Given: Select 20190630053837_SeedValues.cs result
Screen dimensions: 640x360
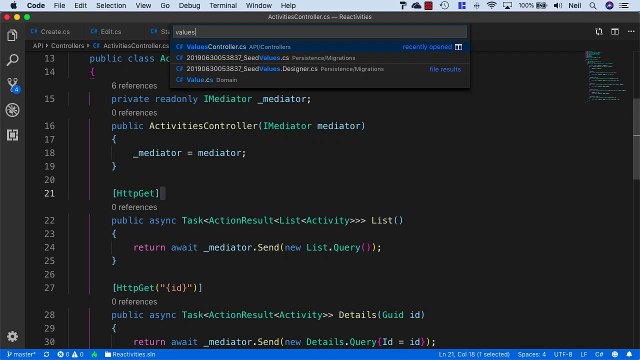Looking at the screenshot, I should (320, 58).
